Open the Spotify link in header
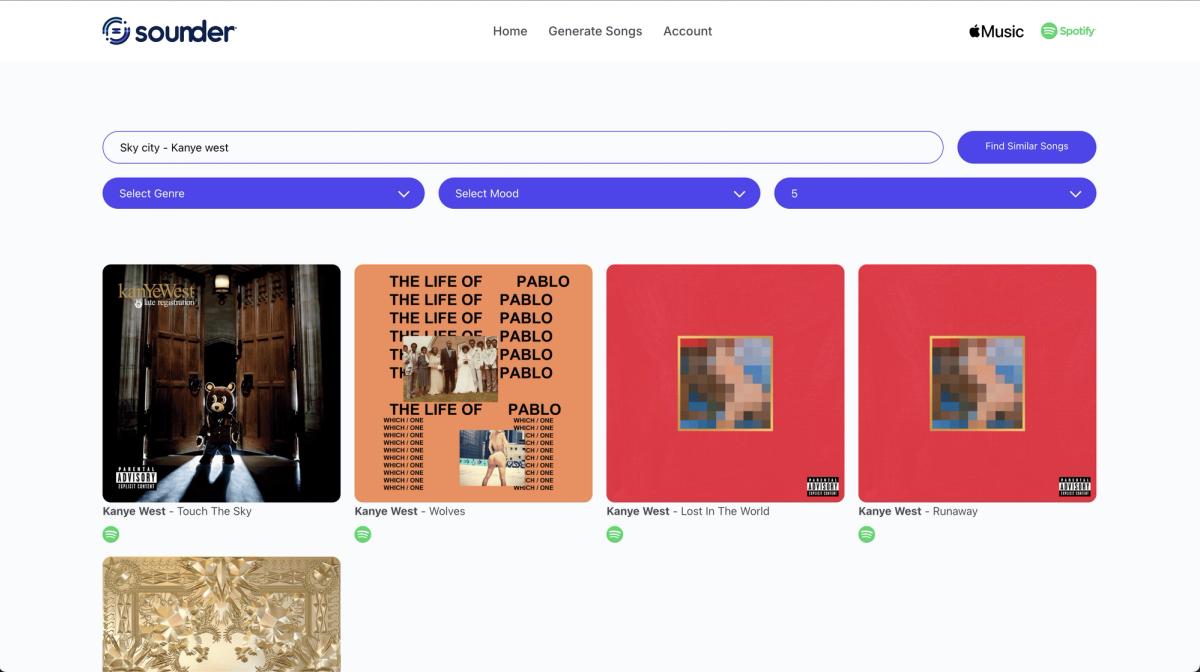This screenshot has width=1200, height=672. coord(1068,31)
